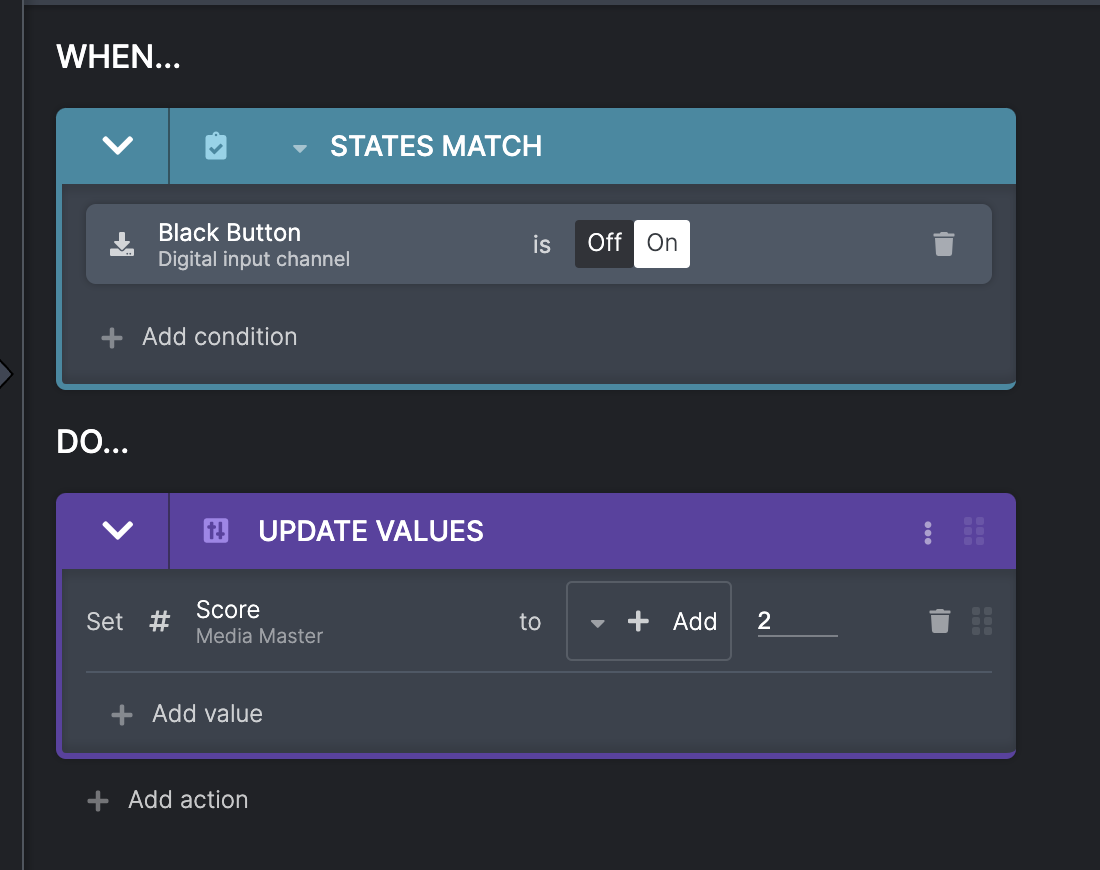Image resolution: width=1100 pixels, height=870 pixels.
Task: Delete the Score value row
Action: click(x=939, y=621)
